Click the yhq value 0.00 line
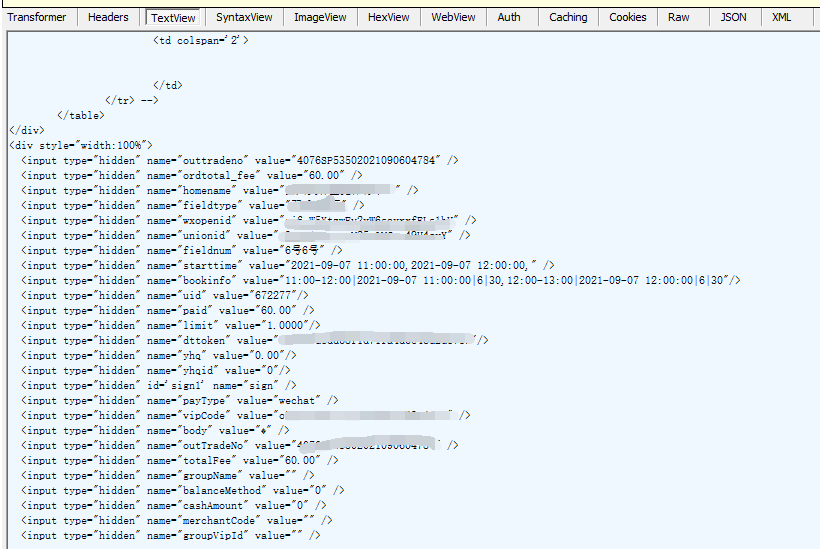820x549 pixels. click(x=158, y=356)
